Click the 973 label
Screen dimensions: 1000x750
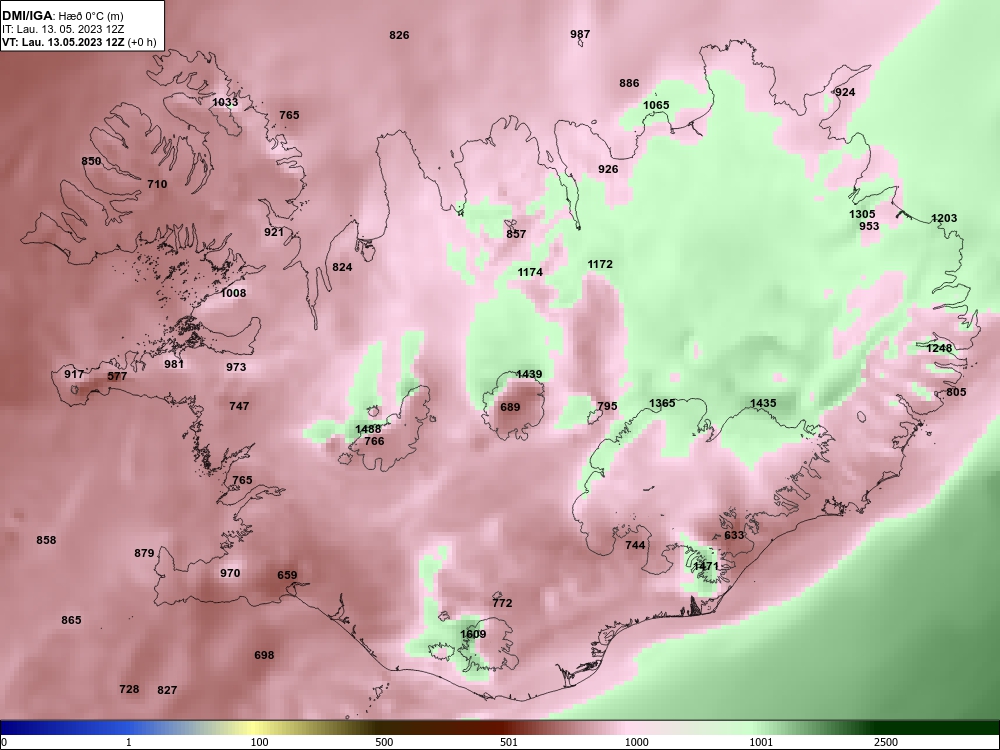(236, 367)
